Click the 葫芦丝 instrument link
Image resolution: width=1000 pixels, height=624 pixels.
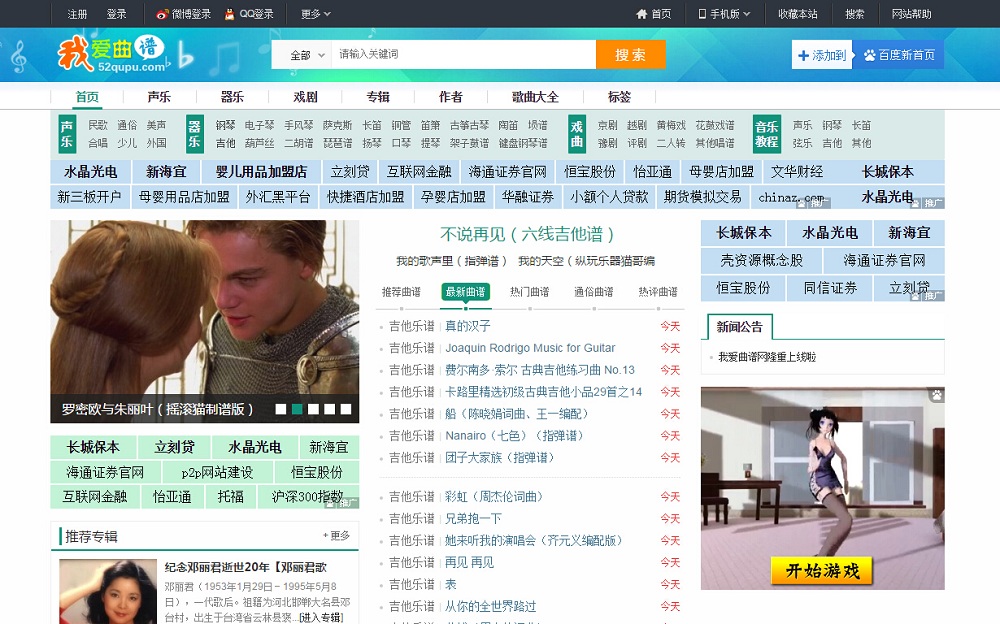point(260,143)
